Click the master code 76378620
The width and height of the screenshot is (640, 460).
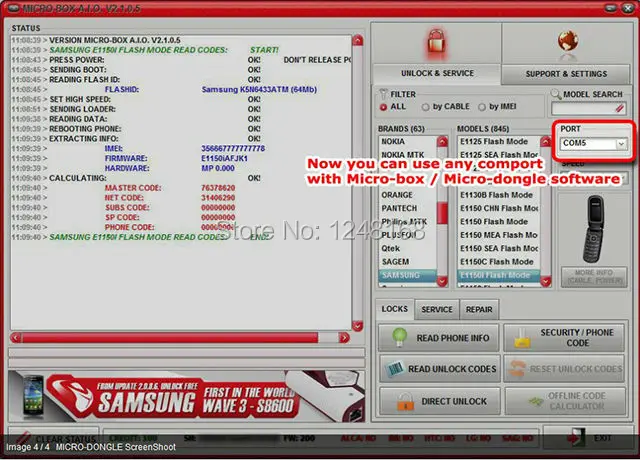click(218, 188)
